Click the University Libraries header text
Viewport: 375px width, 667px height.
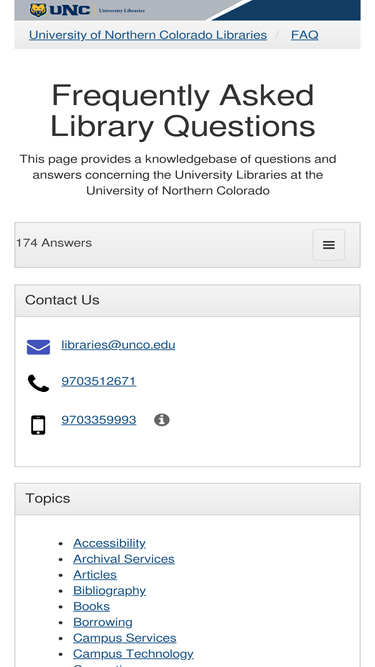click(122, 11)
